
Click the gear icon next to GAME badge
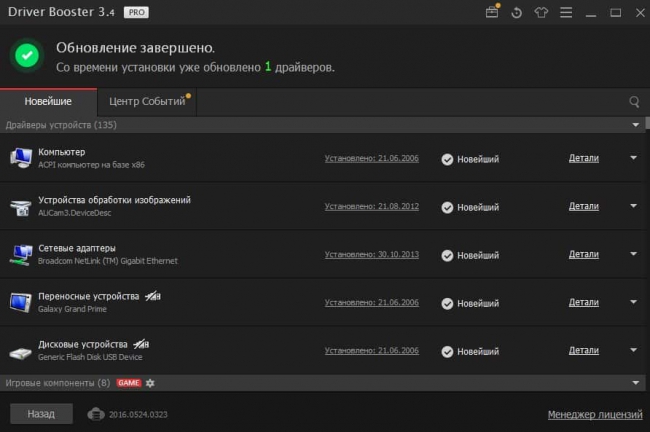point(150,383)
